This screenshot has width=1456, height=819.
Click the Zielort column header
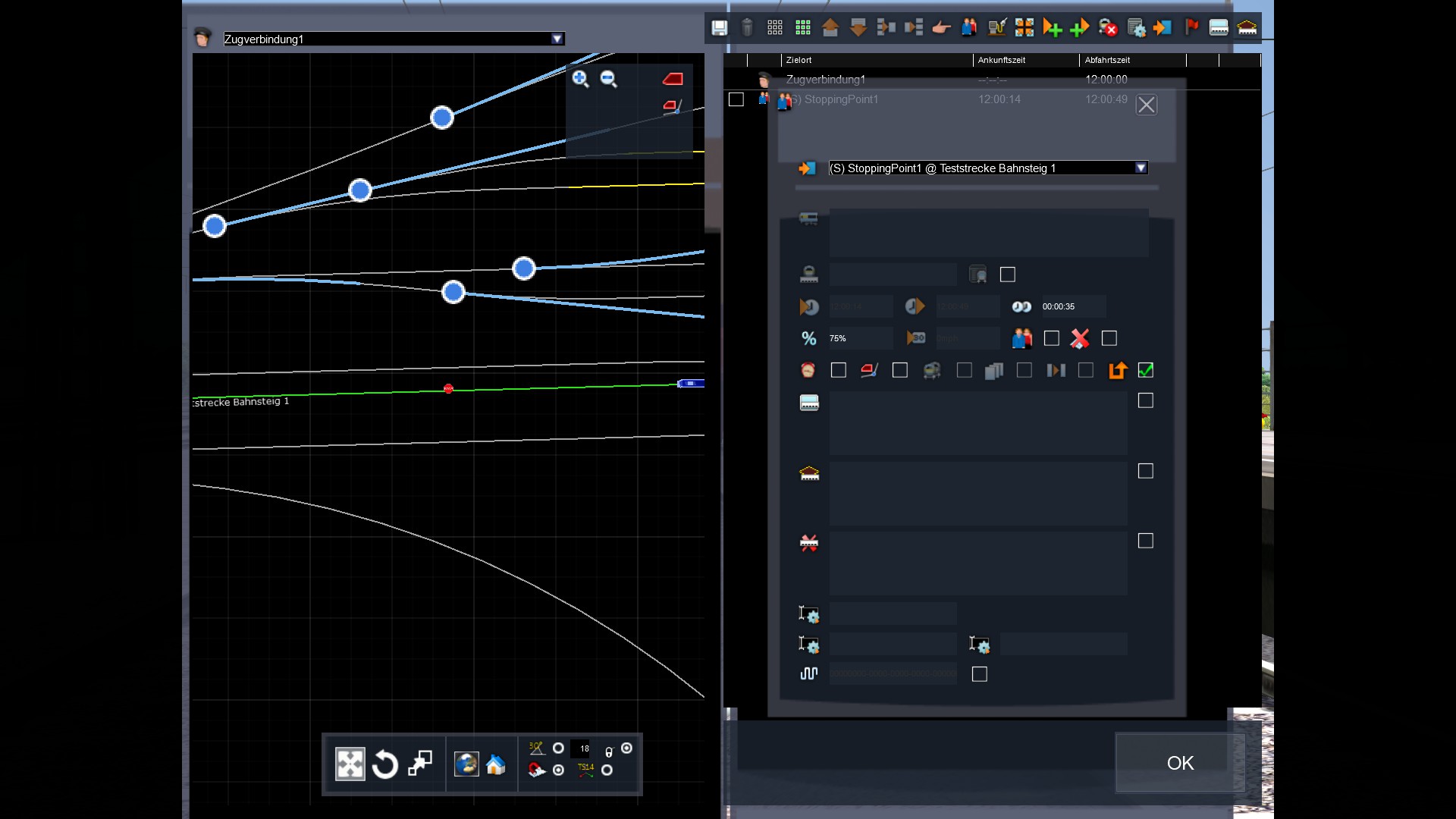[x=799, y=60]
